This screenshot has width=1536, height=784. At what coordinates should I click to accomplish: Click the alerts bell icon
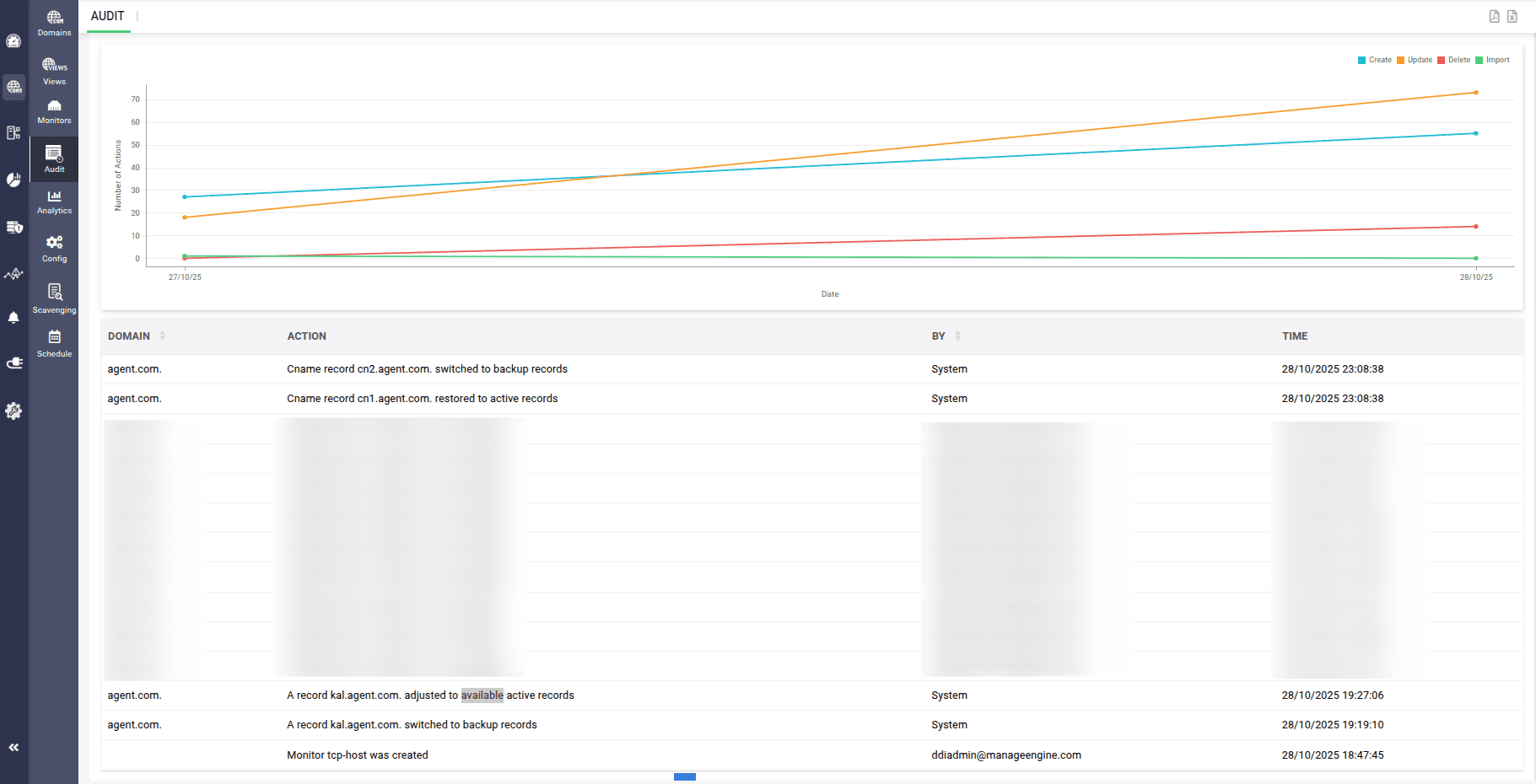click(x=13, y=318)
